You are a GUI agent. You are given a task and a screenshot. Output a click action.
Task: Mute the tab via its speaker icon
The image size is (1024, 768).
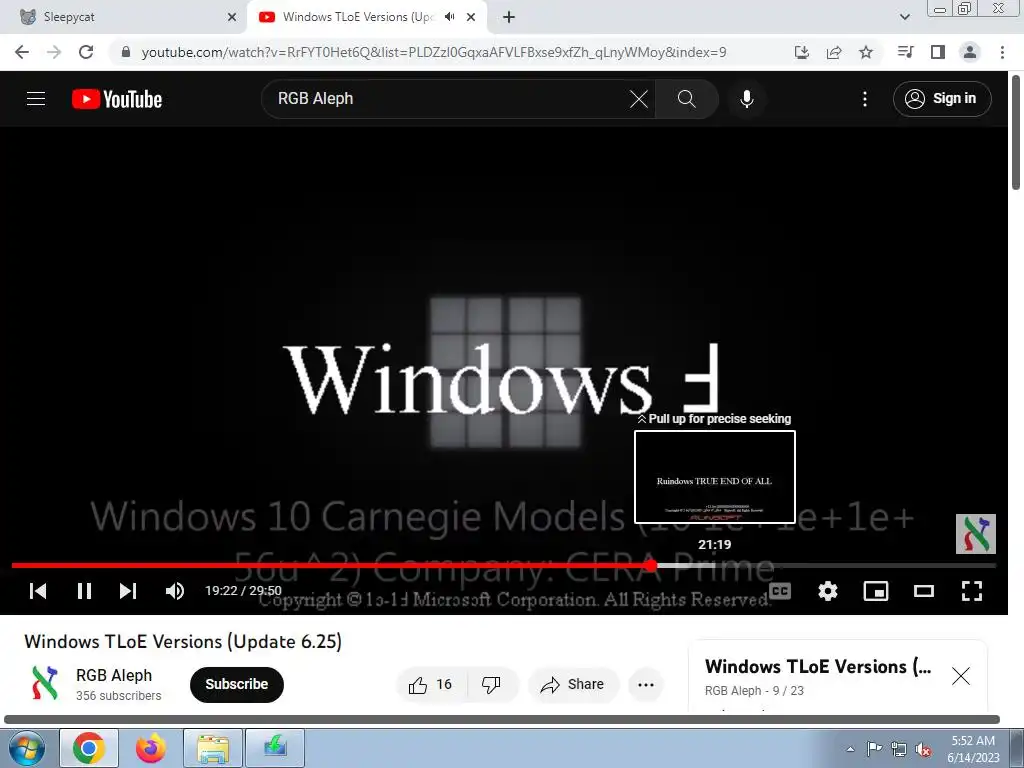click(449, 17)
